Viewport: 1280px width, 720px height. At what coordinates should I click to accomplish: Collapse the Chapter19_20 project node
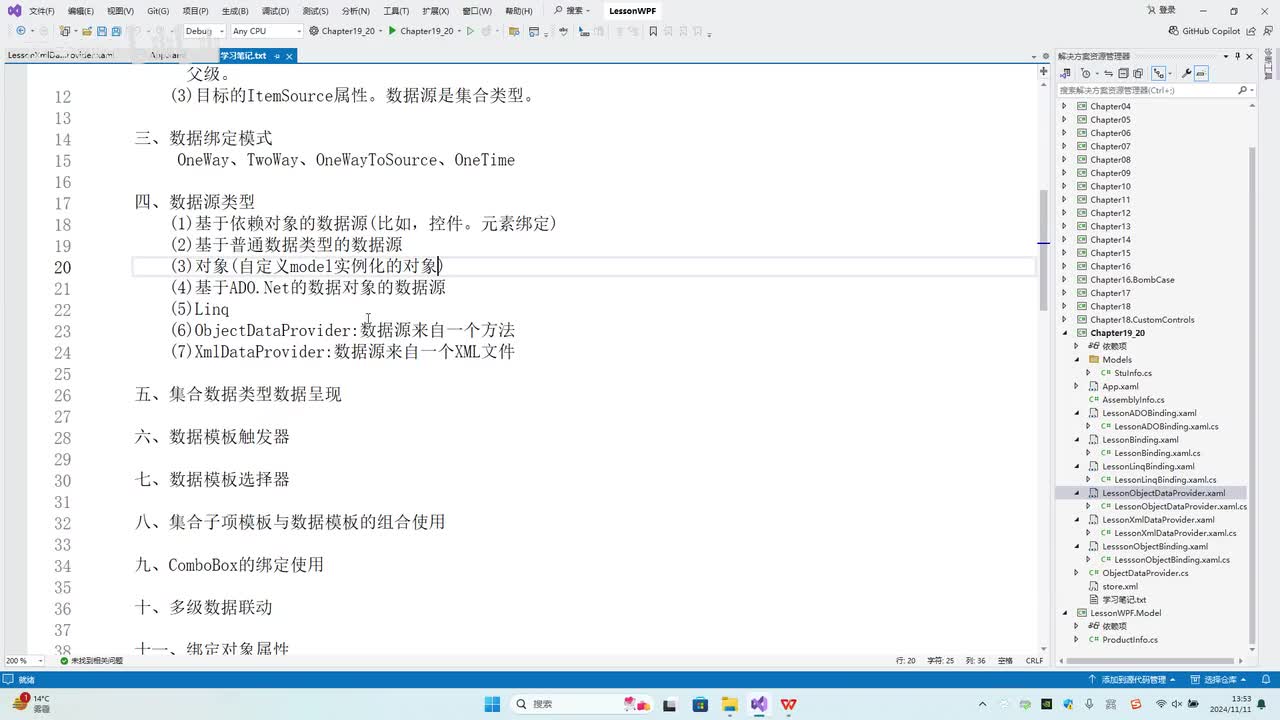click(x=1064, y=333)
